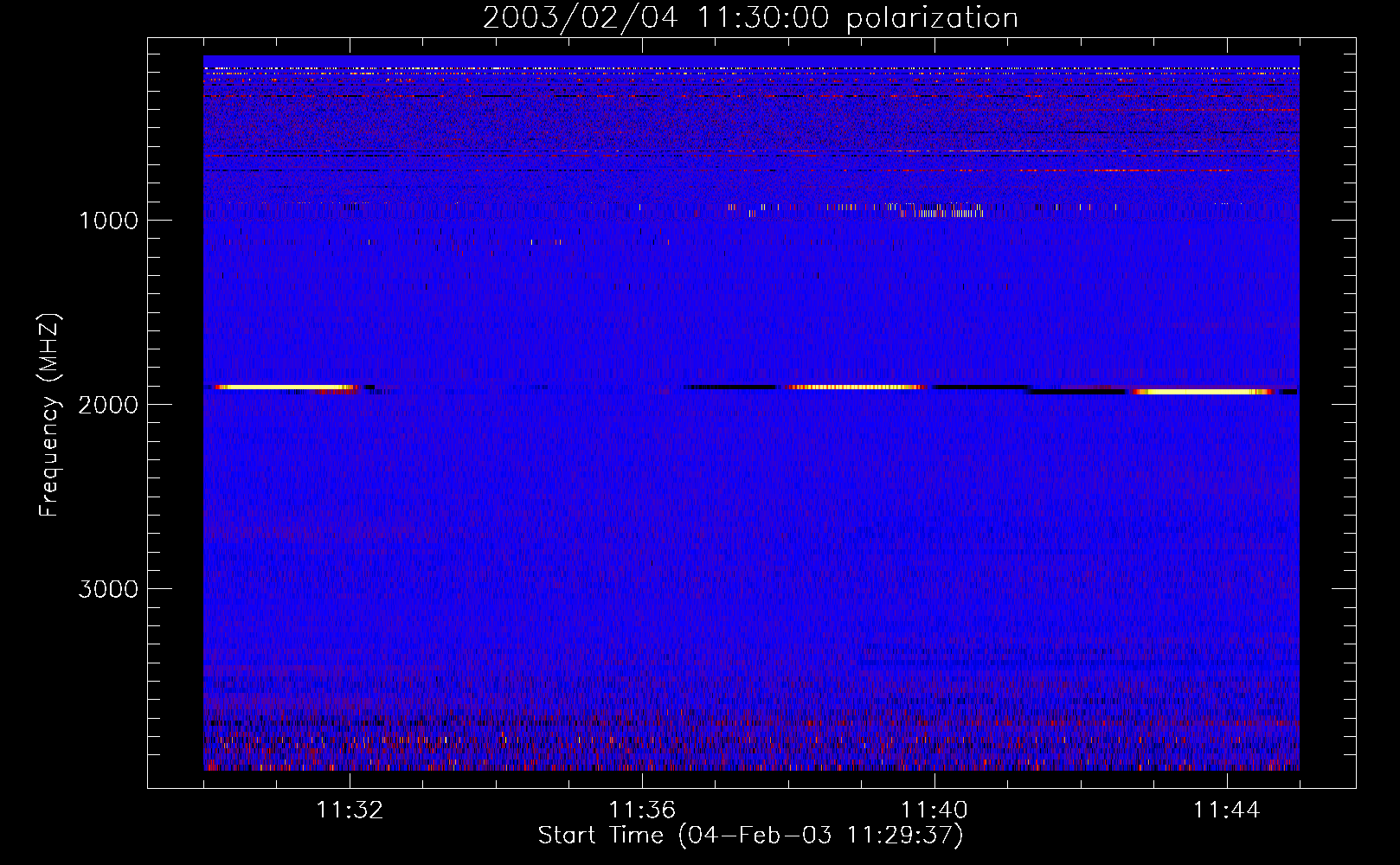Image resolution: width=1400 pixels, height=865 pixels.
Task: Click the 11:36 time axis label
Action: coord(642,811)
